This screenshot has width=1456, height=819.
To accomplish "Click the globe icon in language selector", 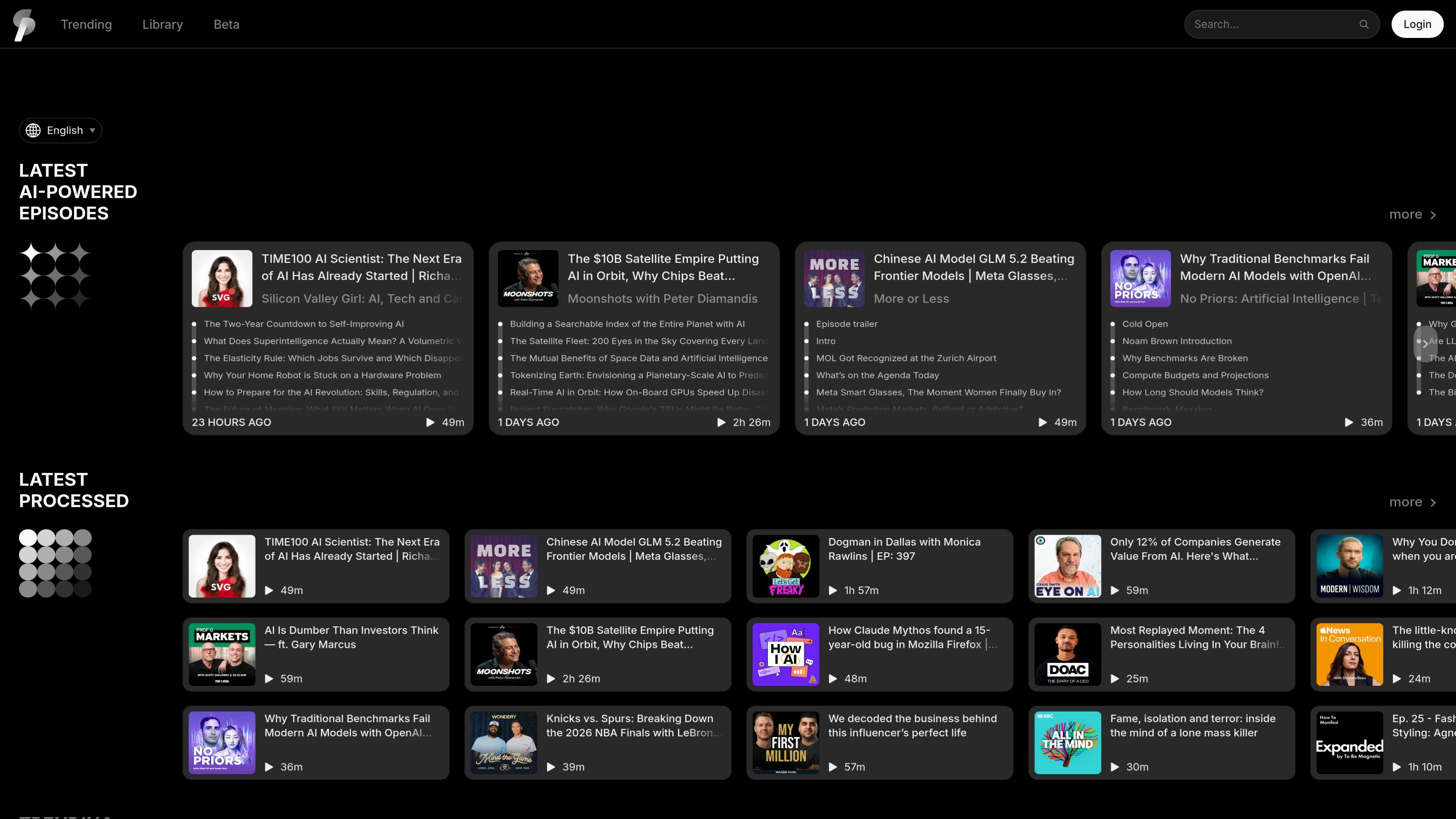I will 33,130.
